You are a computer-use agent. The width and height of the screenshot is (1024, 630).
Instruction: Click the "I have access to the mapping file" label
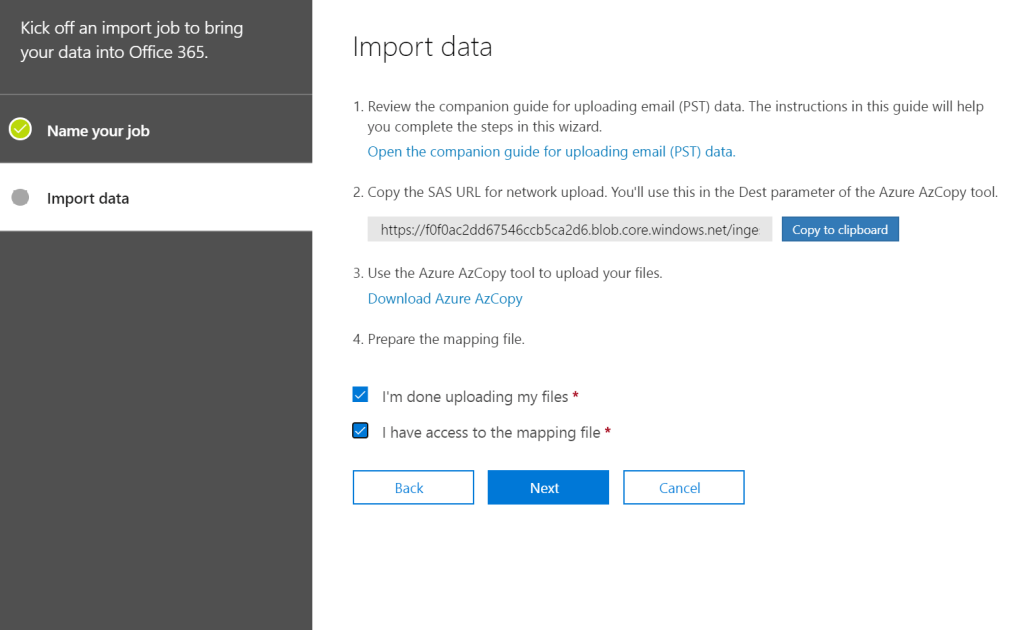(x=491, y=433)
